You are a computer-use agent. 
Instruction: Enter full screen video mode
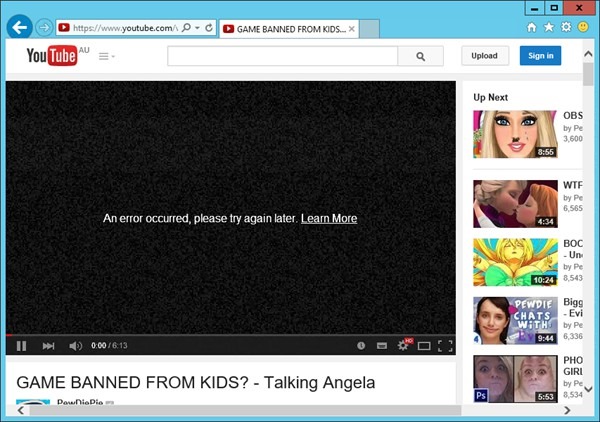(445, 346)
